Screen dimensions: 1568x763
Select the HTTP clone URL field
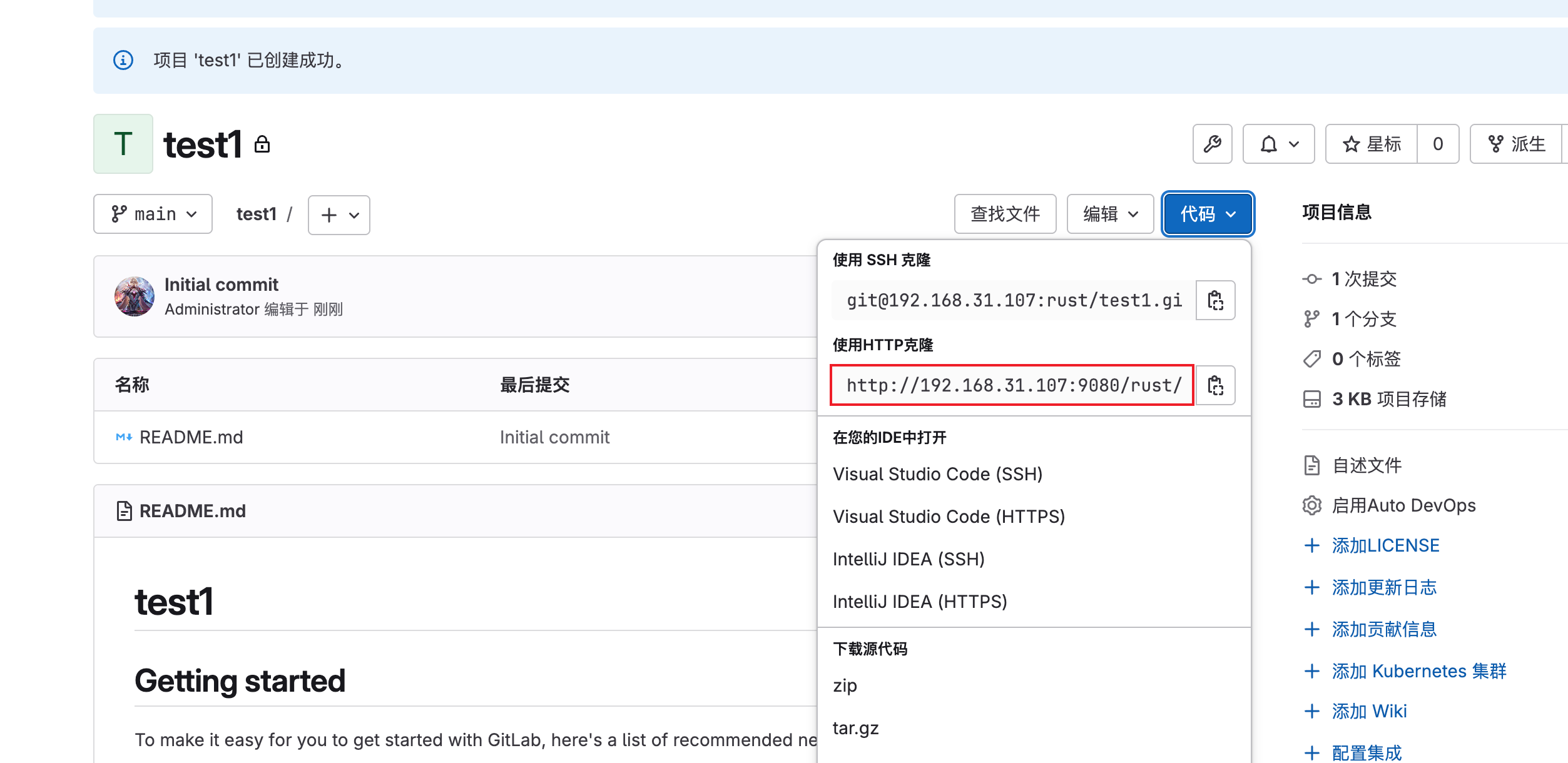1012,386
